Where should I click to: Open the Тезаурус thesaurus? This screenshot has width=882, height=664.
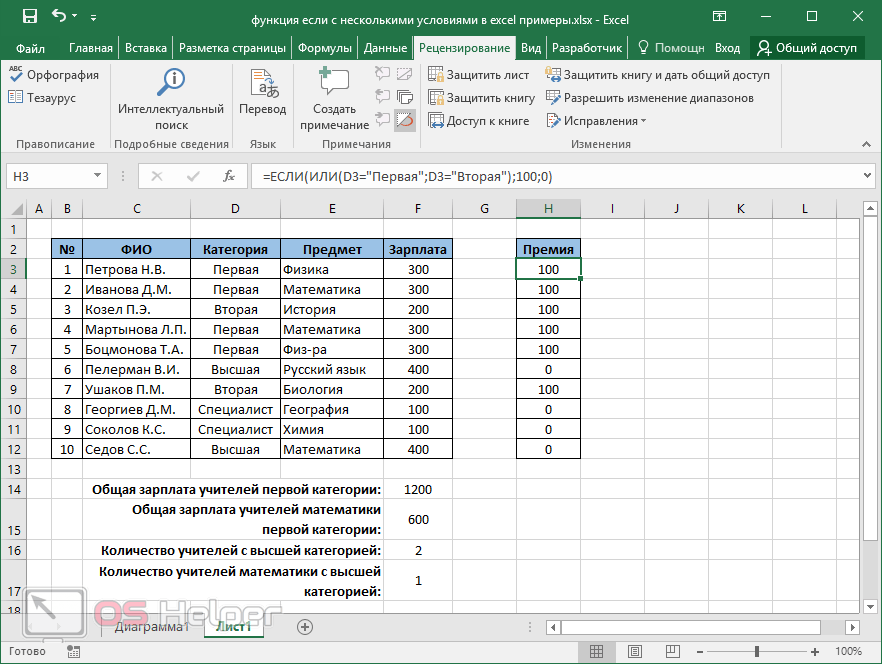(42, 98)
